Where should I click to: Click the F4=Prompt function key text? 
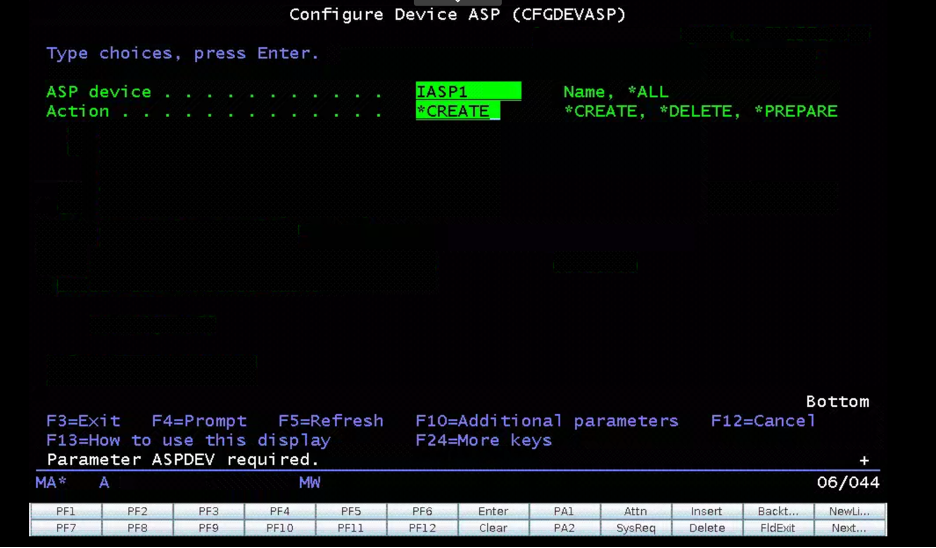[x=199, y=421]
